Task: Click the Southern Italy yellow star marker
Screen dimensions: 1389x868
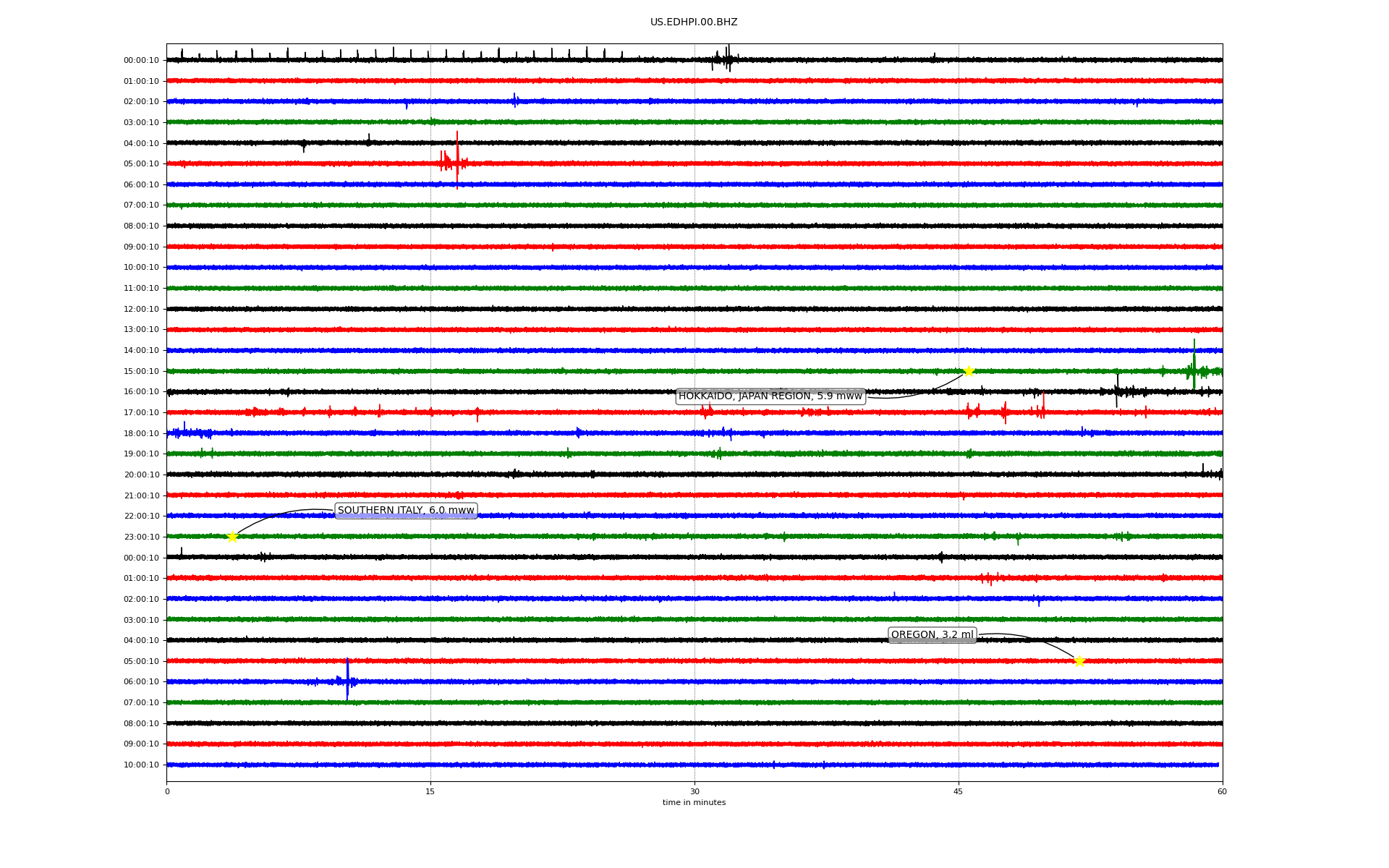Action: coord(232,537)
